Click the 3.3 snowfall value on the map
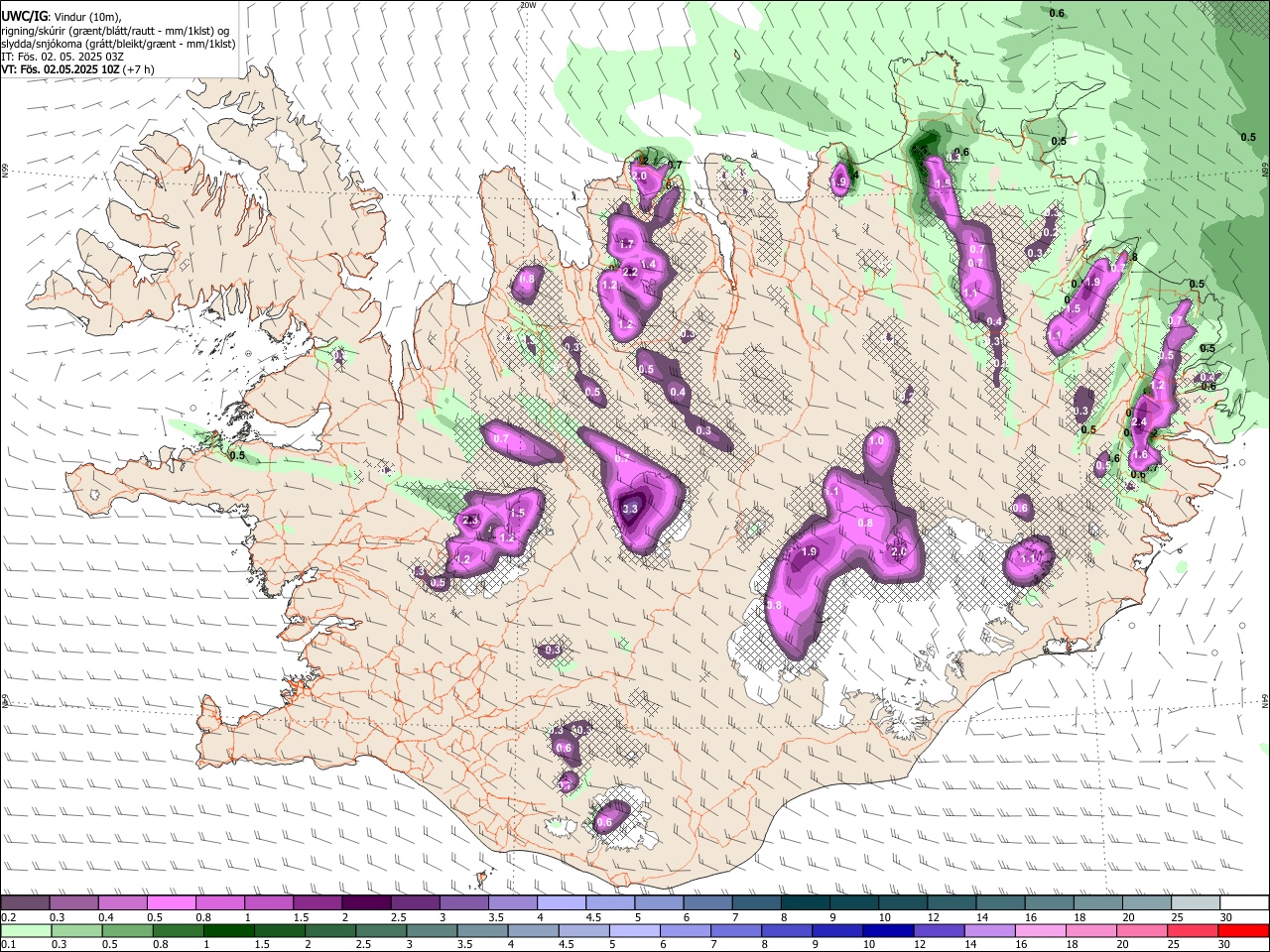Viewport: 1270px width, 952px height. pos(630,509)
